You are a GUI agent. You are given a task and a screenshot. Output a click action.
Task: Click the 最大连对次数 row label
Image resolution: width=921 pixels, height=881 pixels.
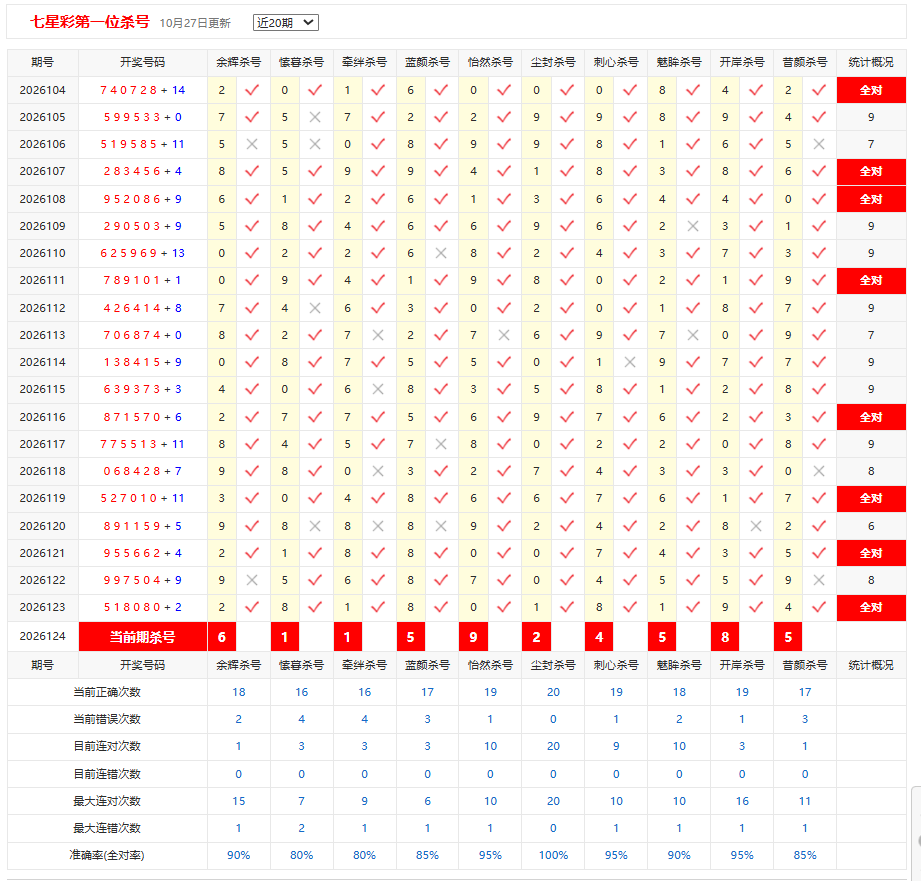(107, 801)
